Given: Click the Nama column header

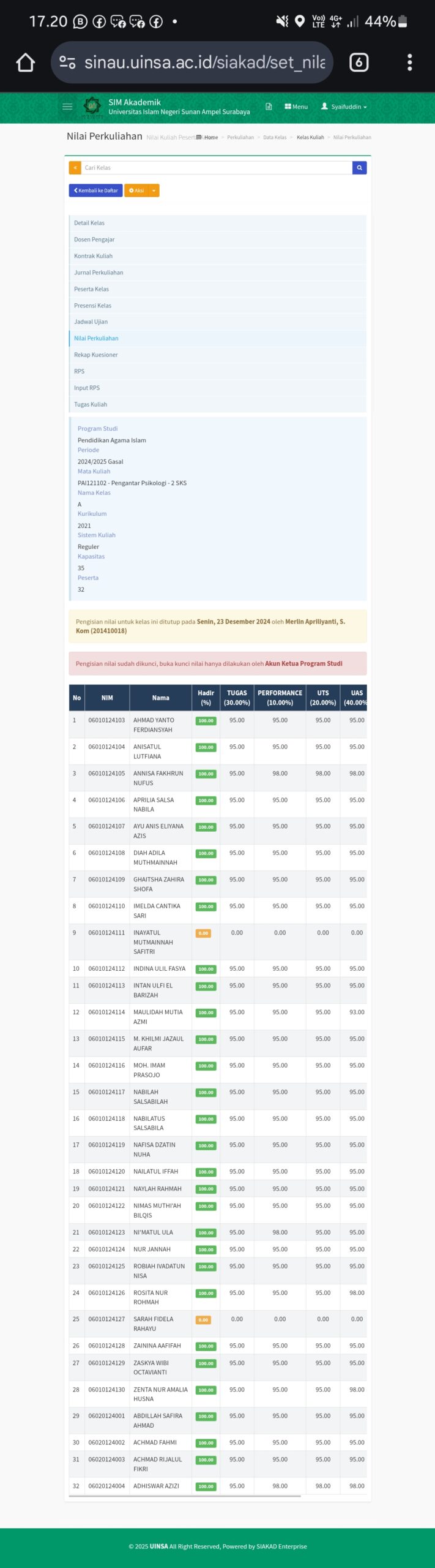Looking at the screenshot, I should click(161, 698).
